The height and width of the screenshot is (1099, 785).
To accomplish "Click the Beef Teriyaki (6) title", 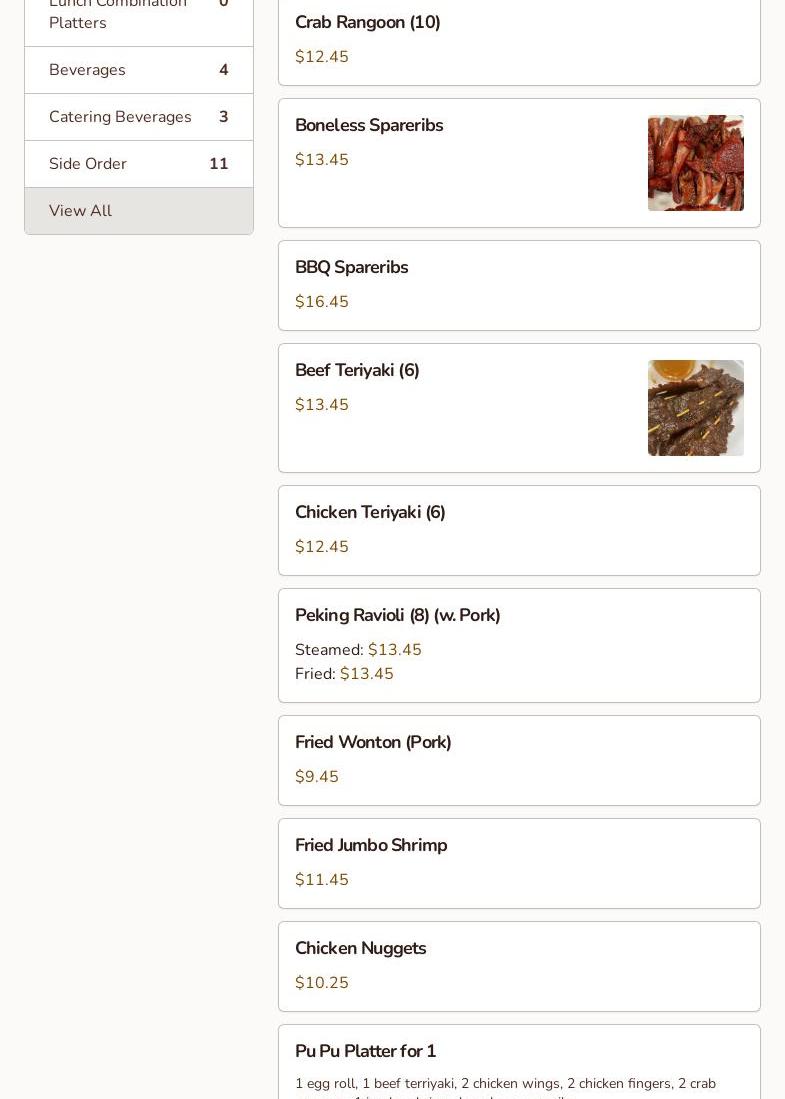I will [x=357, y=370].
